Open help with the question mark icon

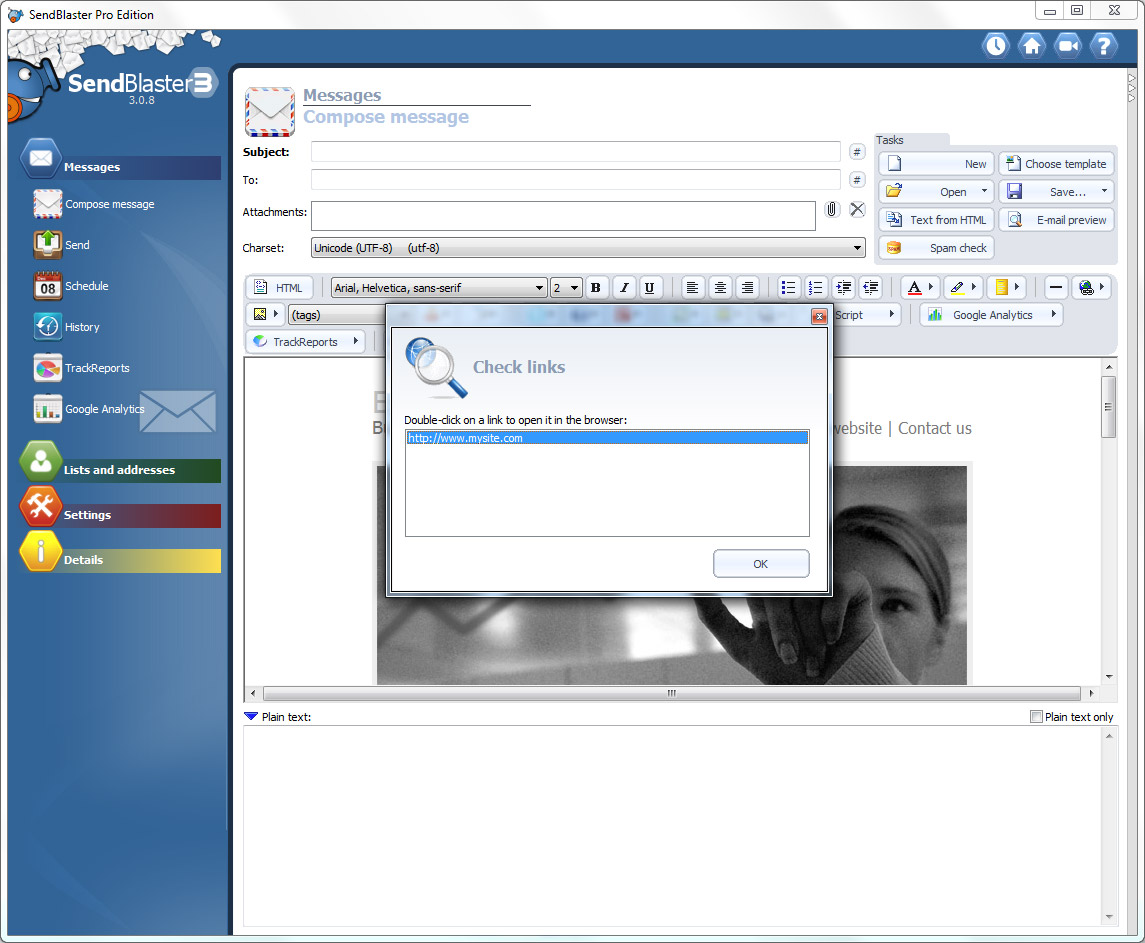1102,46
